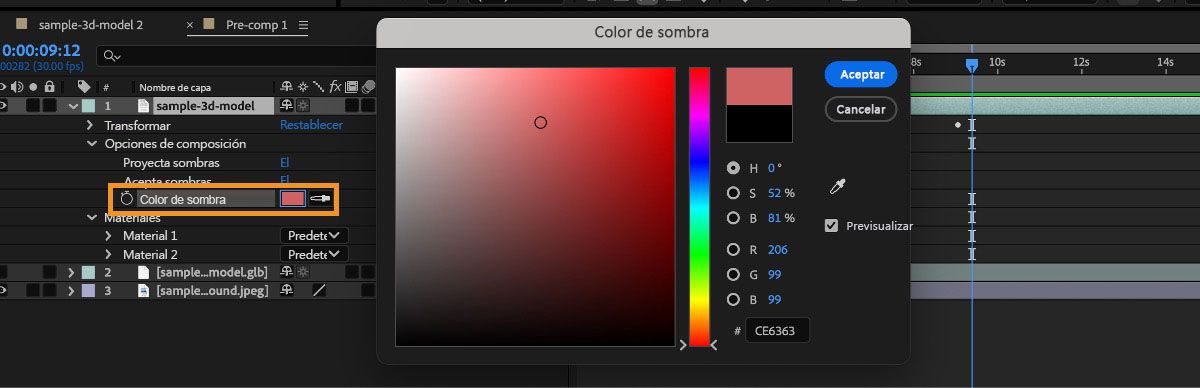Expand Material 2 properties
This screenshot has width=1200, height=388.
[108, 254]
